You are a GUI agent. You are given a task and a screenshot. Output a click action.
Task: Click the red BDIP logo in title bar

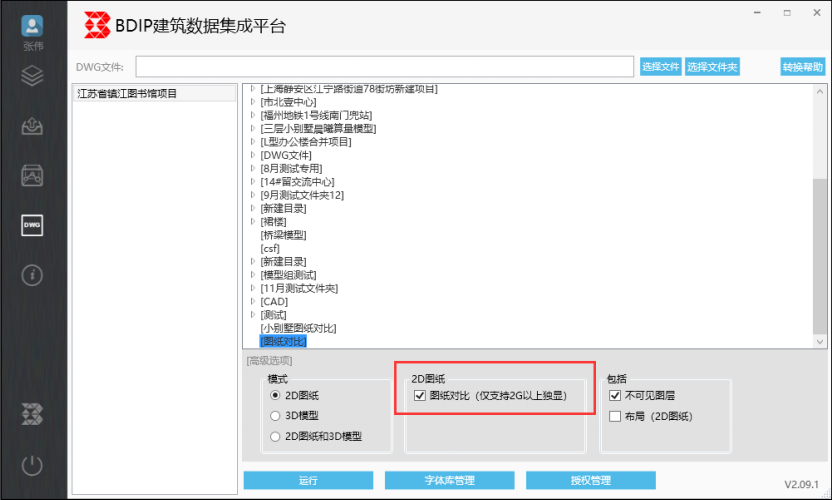pyautogui.click(x=97, y=25)
